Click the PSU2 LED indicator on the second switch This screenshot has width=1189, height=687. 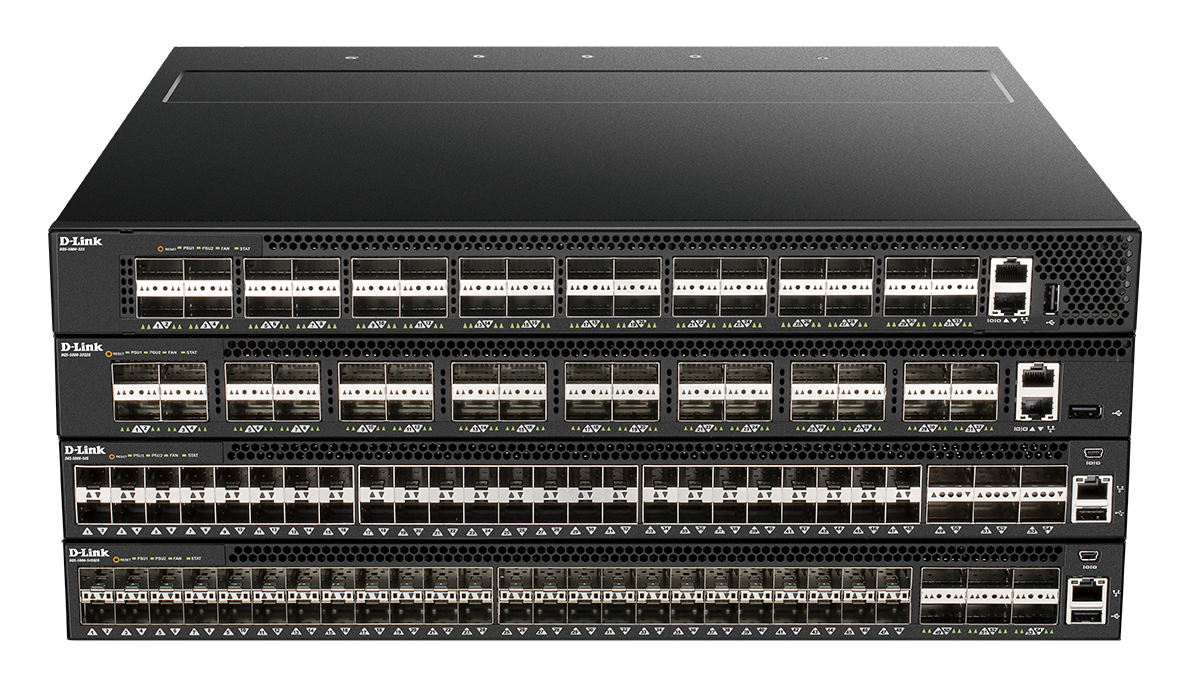144,352
